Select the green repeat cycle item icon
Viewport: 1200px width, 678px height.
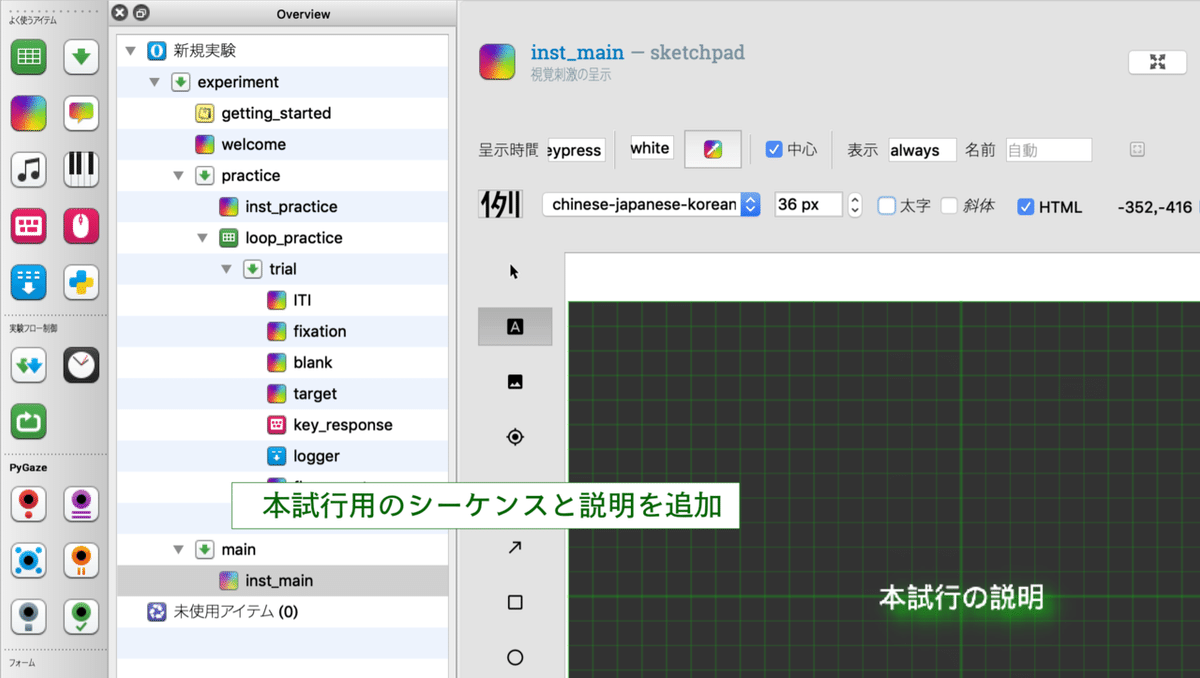point(28,421)
